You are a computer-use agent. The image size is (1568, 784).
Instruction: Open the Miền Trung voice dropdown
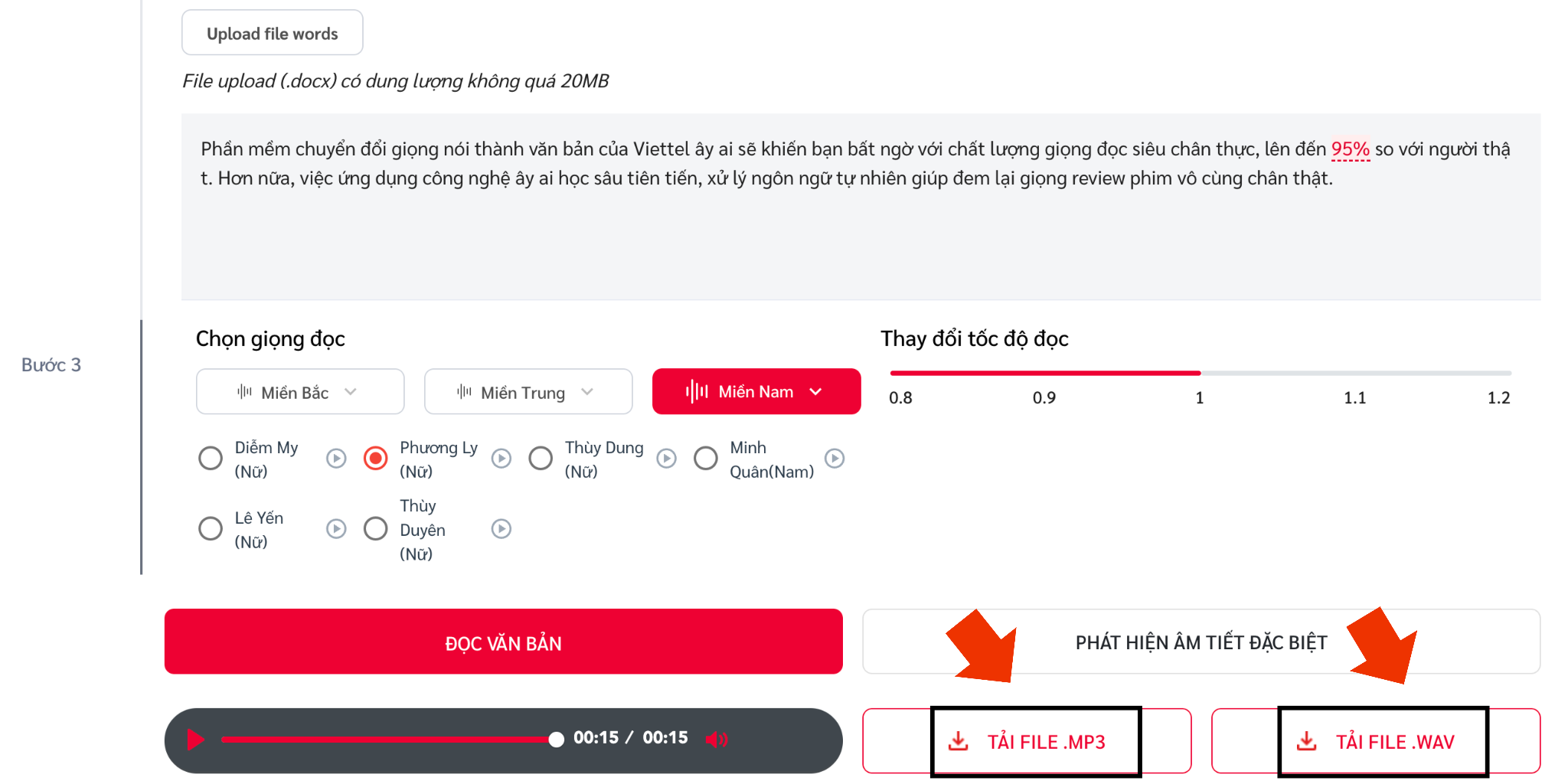coord(528,392)
